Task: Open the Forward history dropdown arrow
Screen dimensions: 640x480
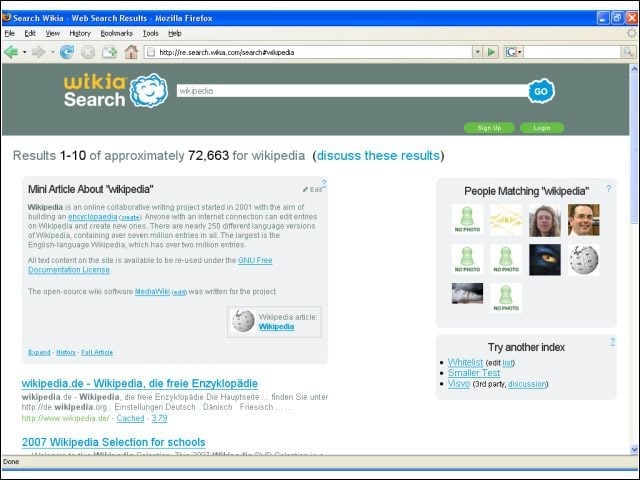Action: pyautogui.click(x=52, y=52)
